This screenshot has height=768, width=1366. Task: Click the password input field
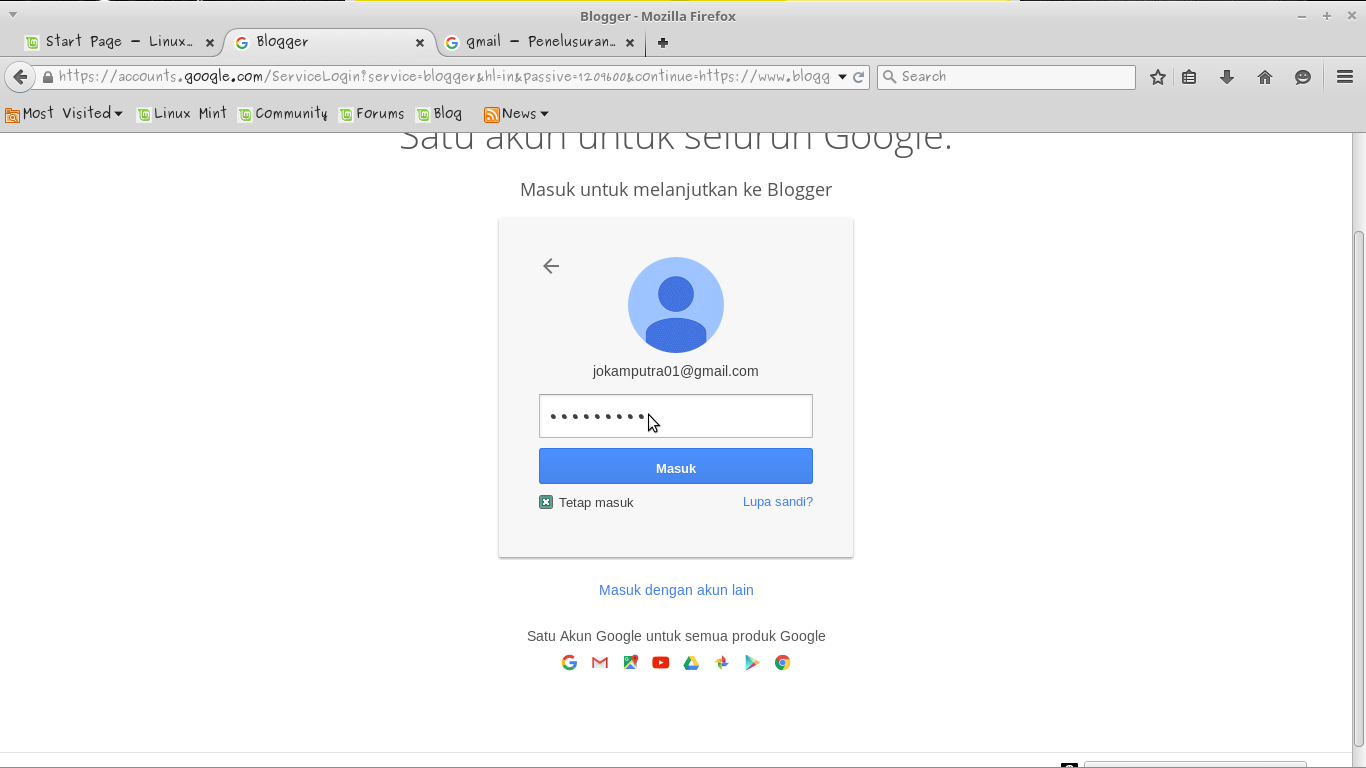click(676, 416)
